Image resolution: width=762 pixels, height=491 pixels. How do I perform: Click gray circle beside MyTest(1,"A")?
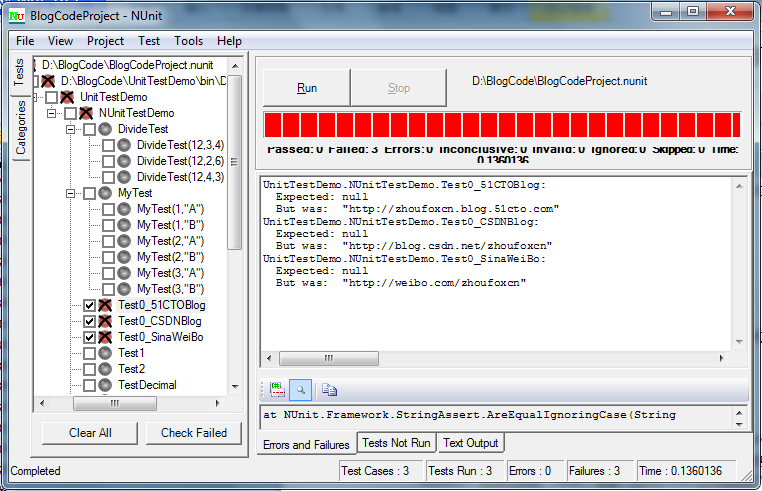(124, 210)
